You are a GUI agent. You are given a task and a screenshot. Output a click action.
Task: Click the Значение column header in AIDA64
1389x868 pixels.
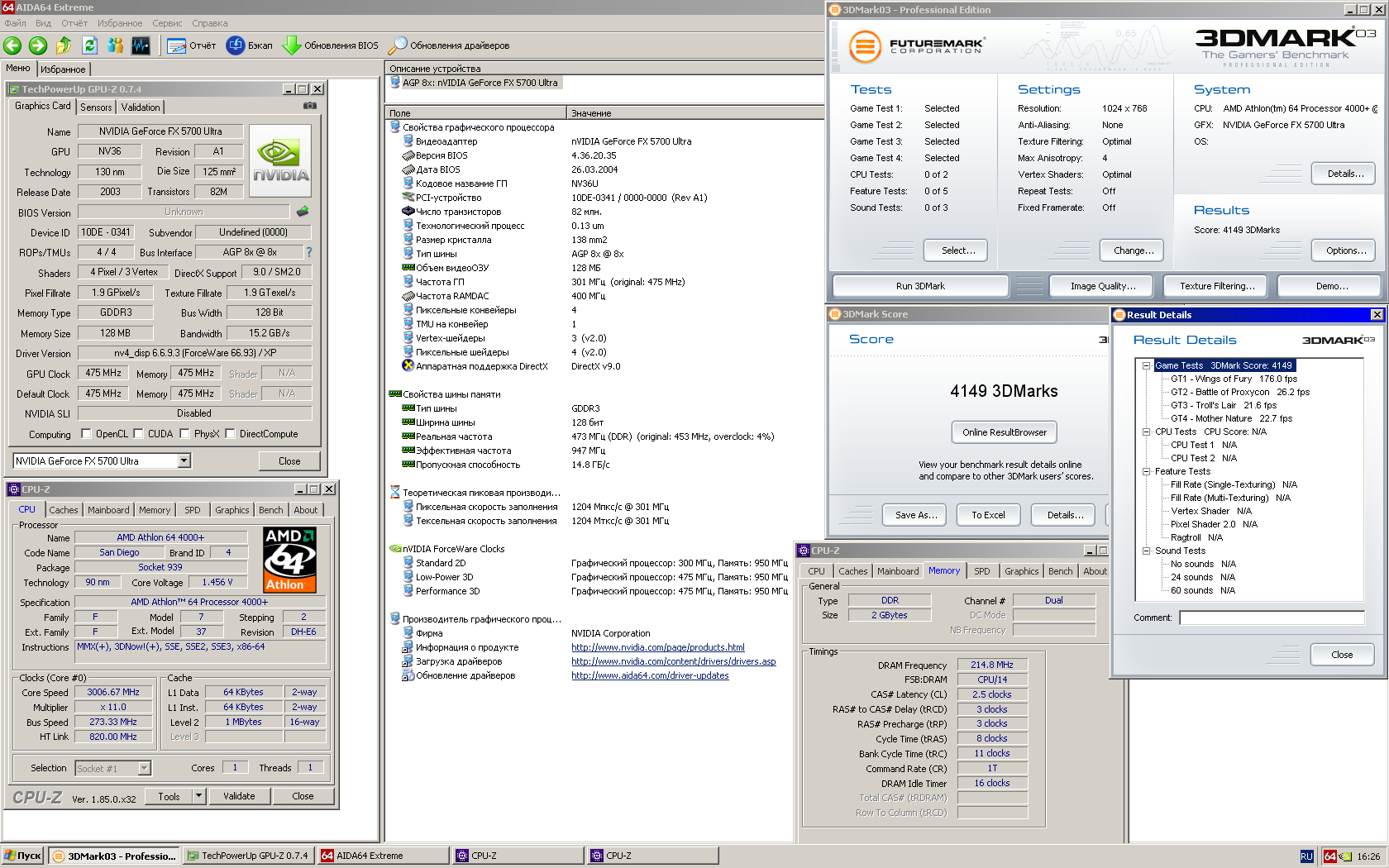point(694,113)
